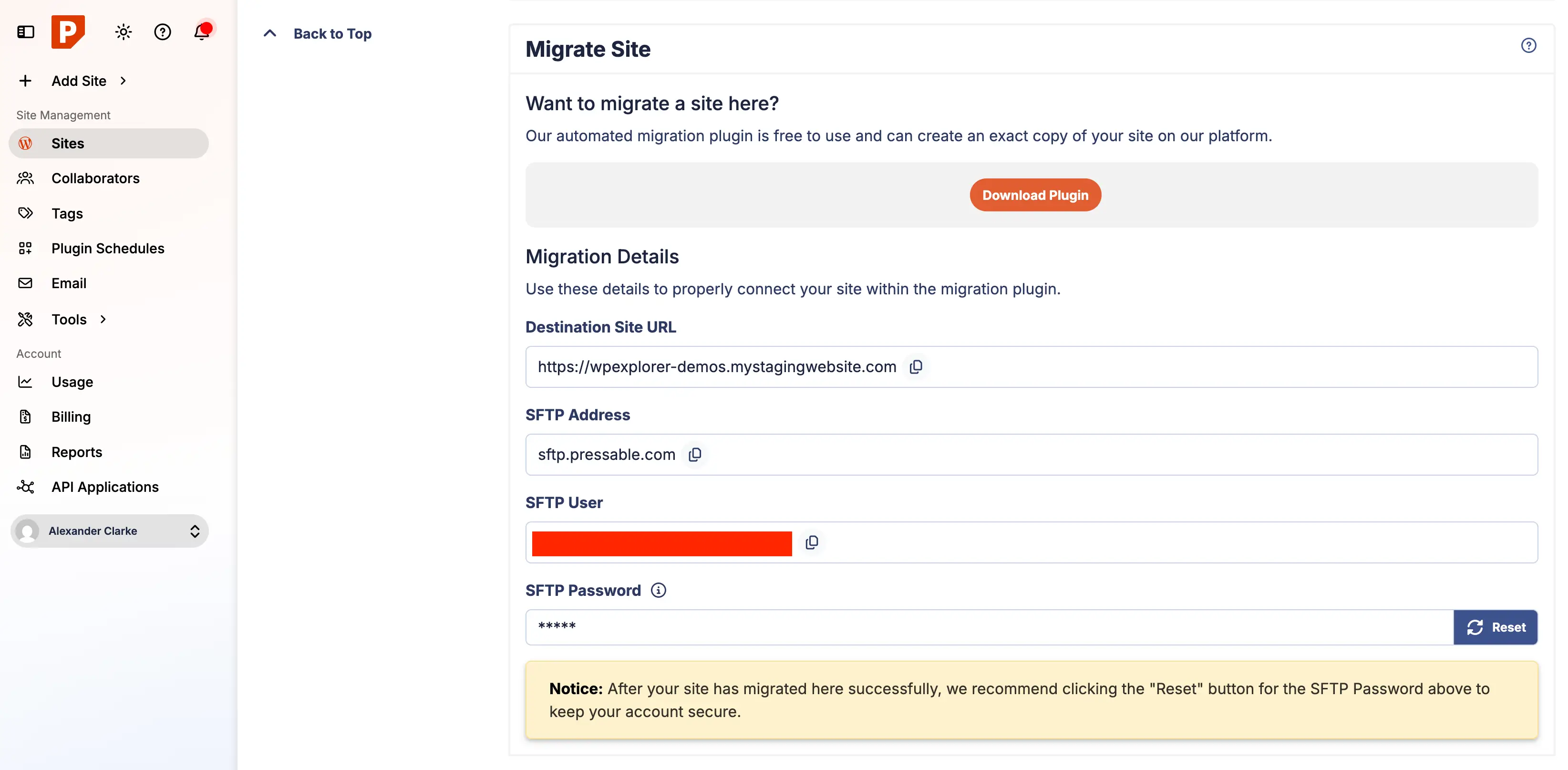Copy the Destination Site URL
Screen dimensions: 1568x770
pos(916,366)
